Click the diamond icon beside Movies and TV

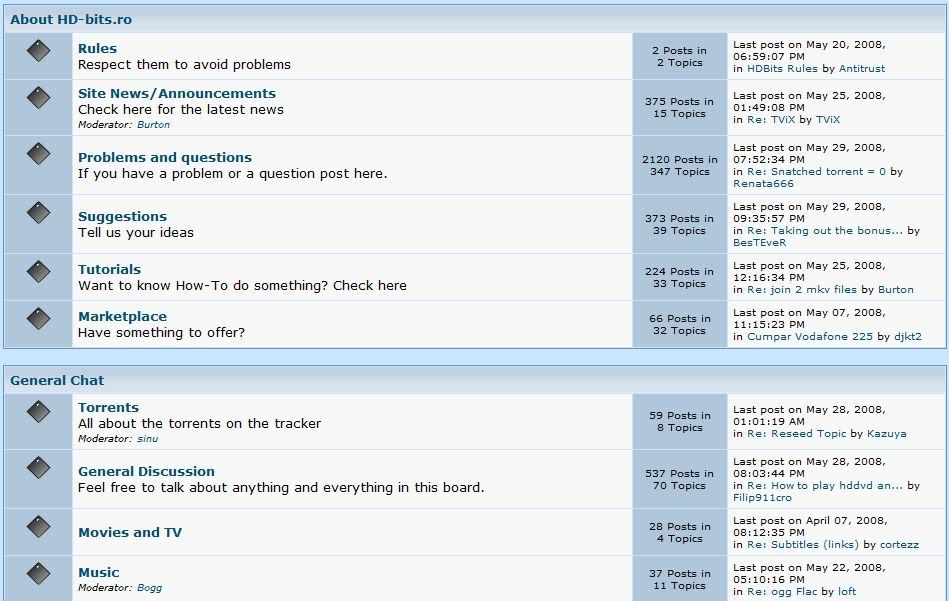[38, 527]
